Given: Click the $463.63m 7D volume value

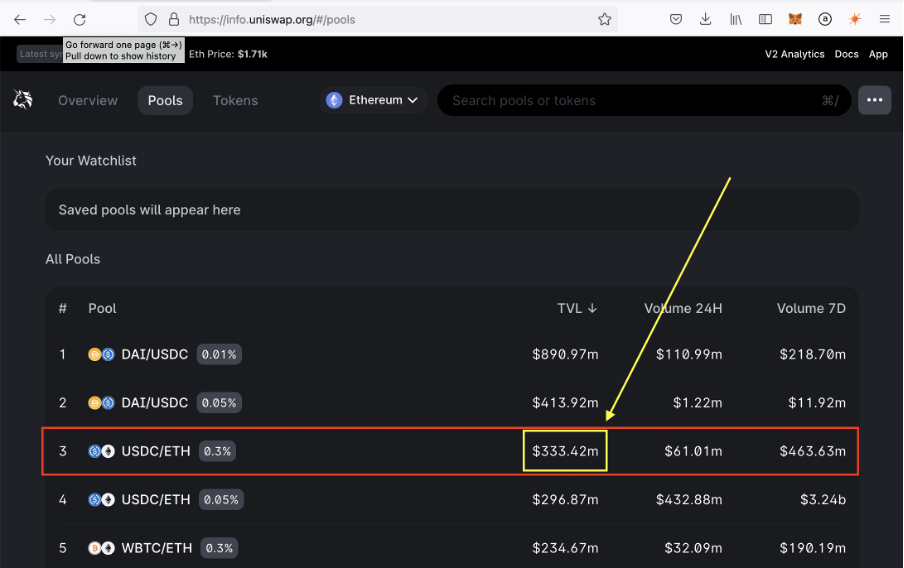Looking at the screenshot, I should click(x=812, y=451).
